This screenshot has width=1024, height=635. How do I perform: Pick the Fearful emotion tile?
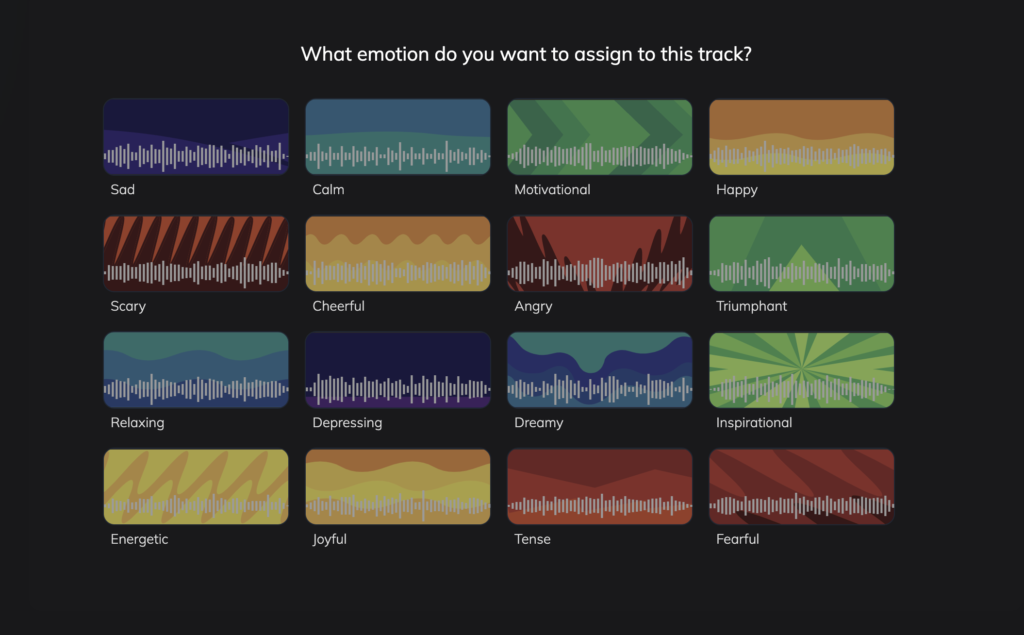click(802, 487)
